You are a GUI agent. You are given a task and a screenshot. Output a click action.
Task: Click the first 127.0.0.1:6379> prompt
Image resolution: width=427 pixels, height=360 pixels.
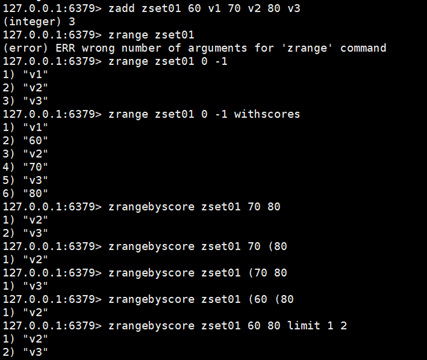pos(52,8)
